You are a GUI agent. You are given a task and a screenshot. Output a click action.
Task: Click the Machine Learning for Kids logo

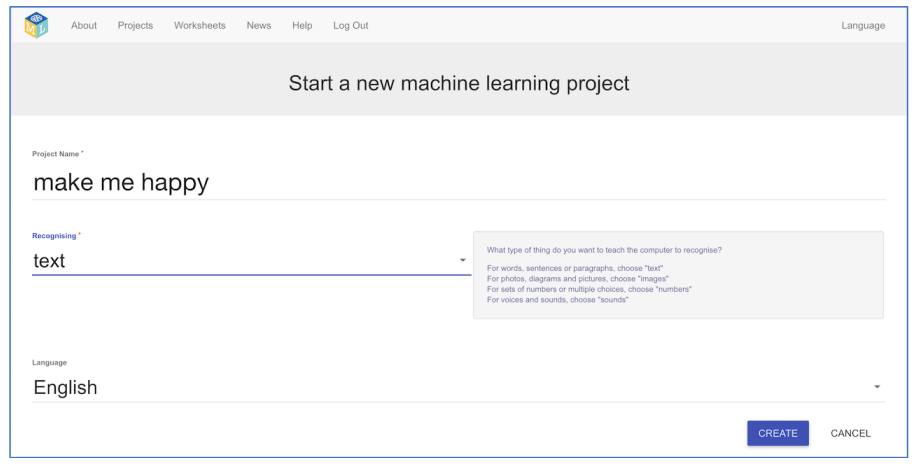(x=36, y=25)
